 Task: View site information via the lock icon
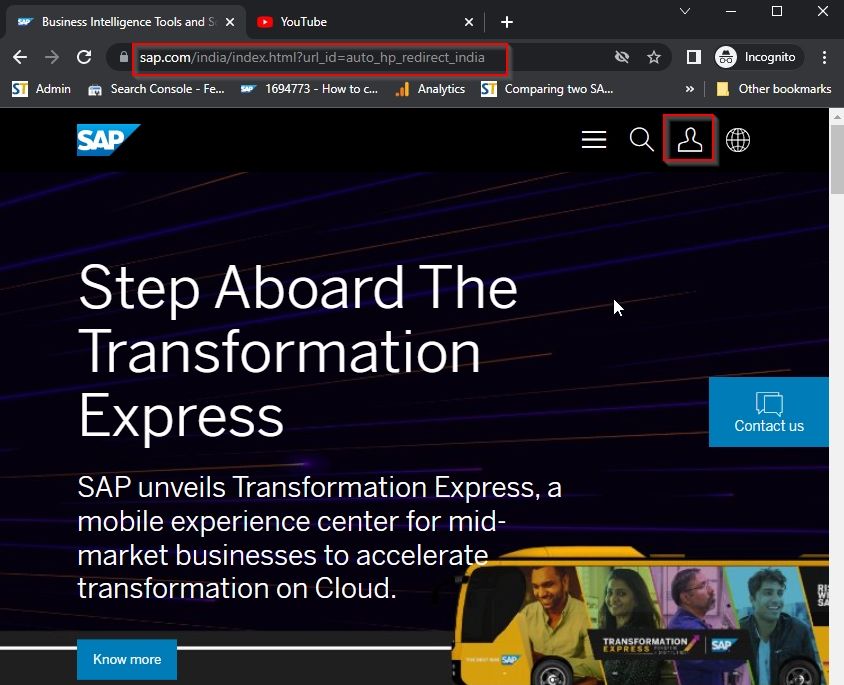[x=124, y=57]
